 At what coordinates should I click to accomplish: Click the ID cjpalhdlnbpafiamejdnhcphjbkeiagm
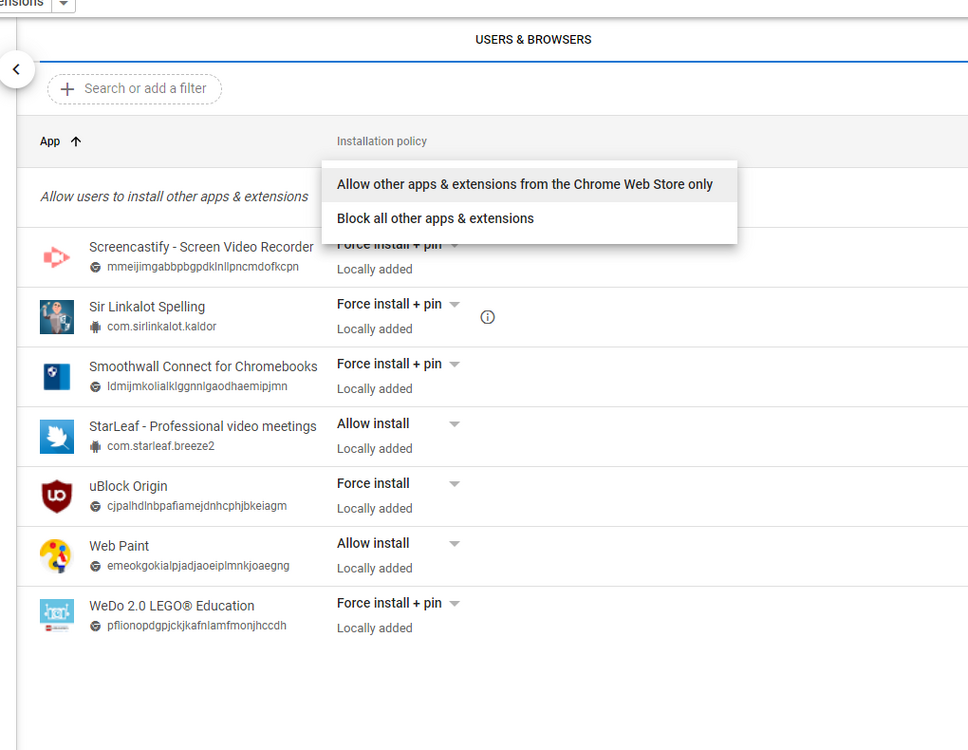(x=197, y=506)
